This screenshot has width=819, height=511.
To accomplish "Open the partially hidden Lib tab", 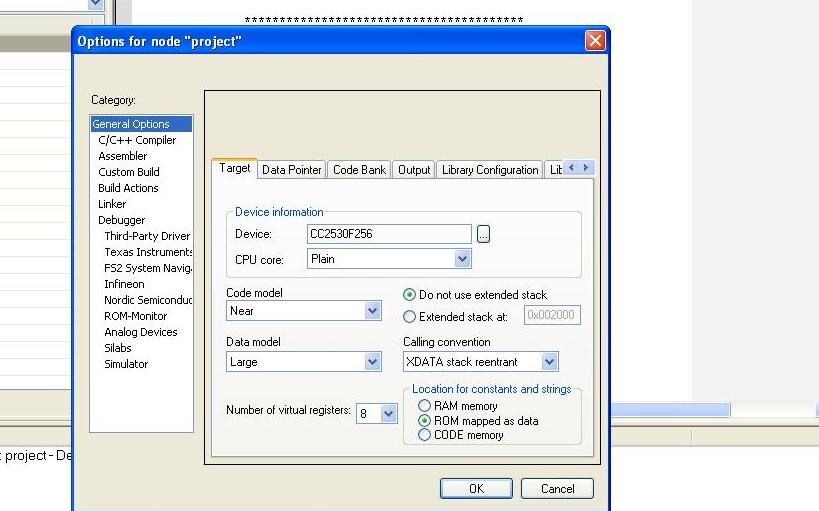I will (555, 170).
